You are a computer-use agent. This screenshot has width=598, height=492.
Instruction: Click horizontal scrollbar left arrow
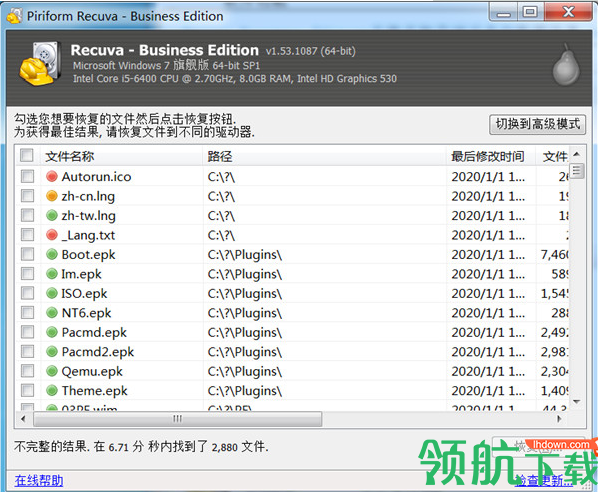24,419
